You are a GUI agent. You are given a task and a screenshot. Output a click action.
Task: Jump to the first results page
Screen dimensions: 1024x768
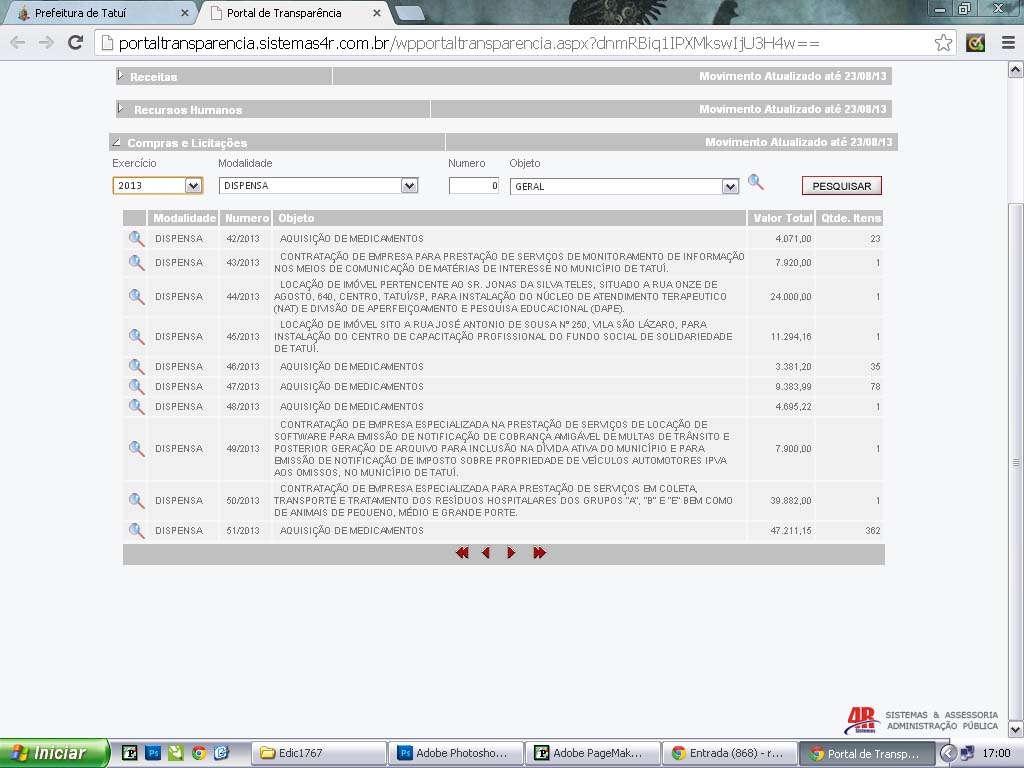coord(462,553)
